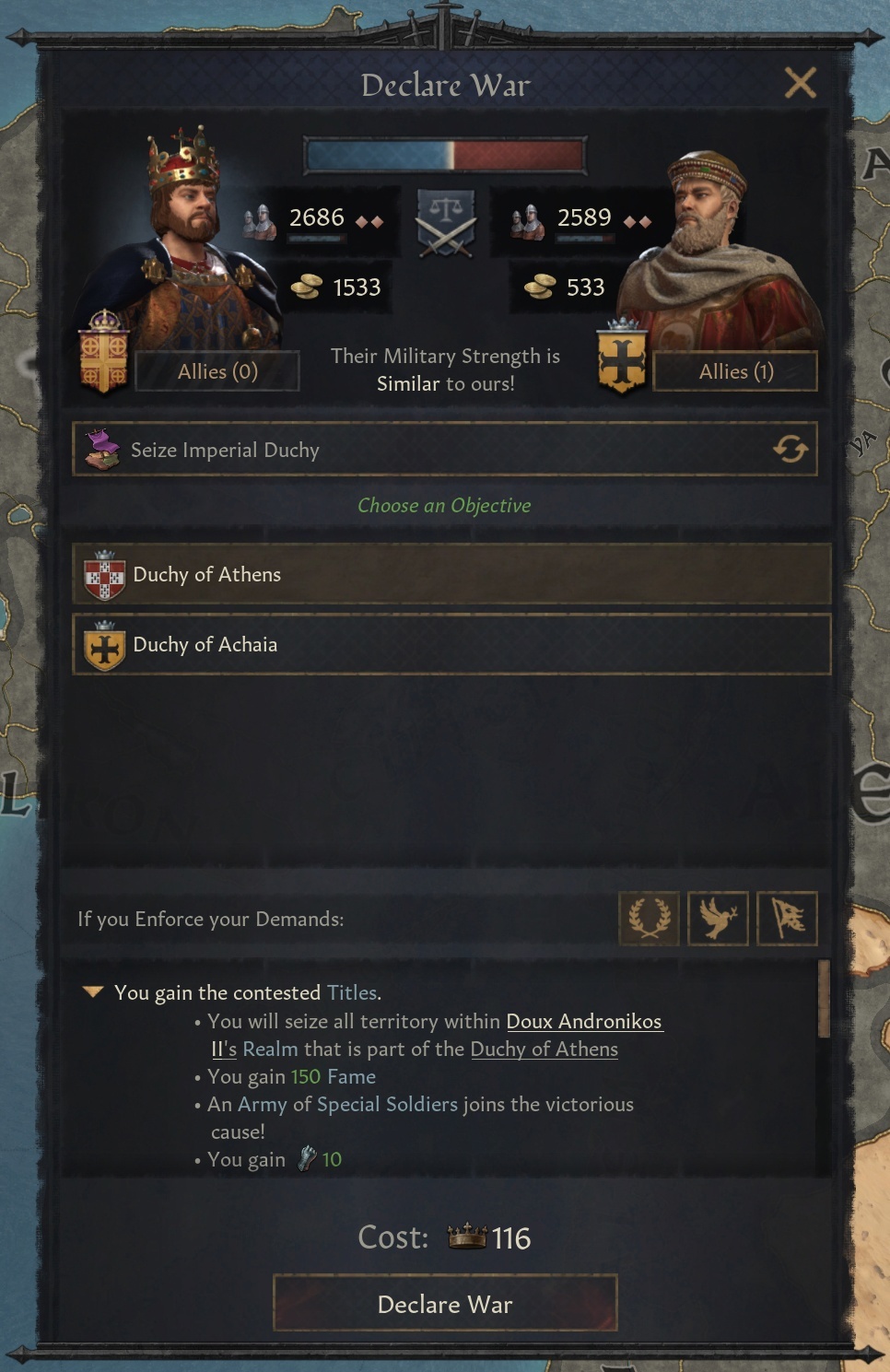Show the victory laurel wreath outcome
890x1372 pixels.
pos(649,919)
